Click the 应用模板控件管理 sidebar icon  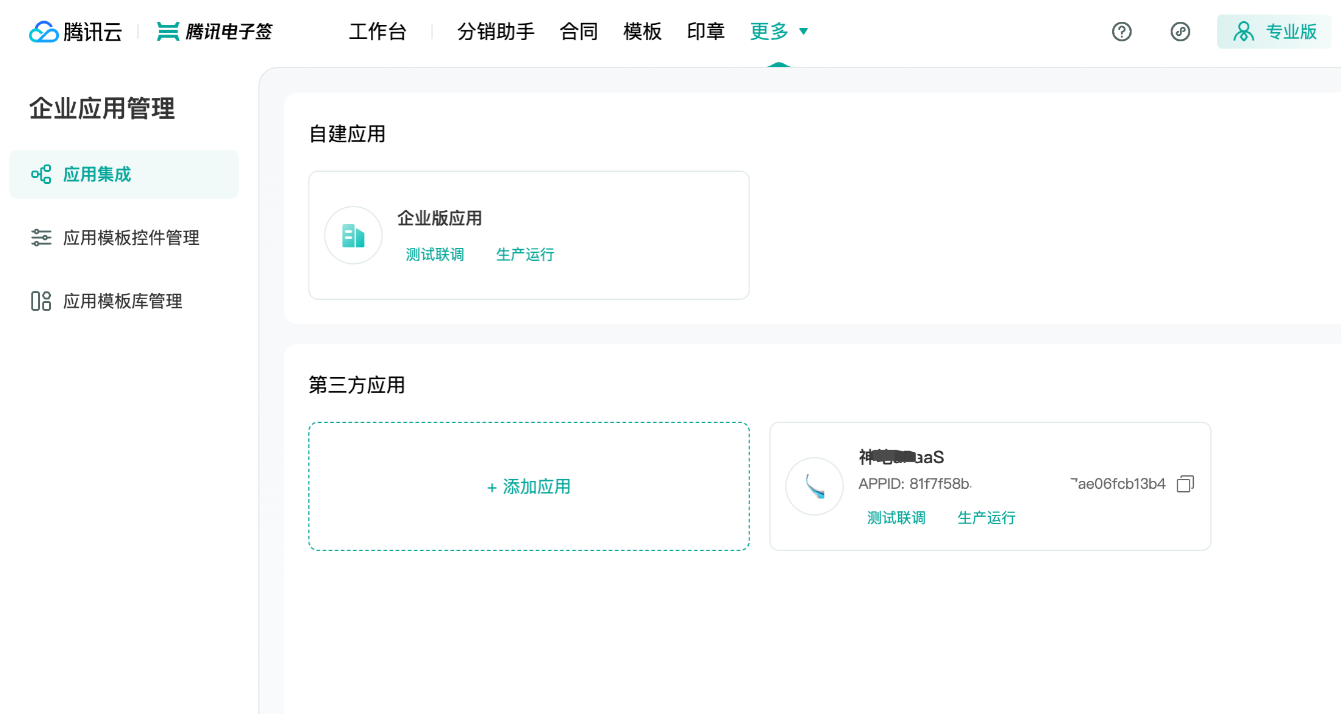point(40,237)
